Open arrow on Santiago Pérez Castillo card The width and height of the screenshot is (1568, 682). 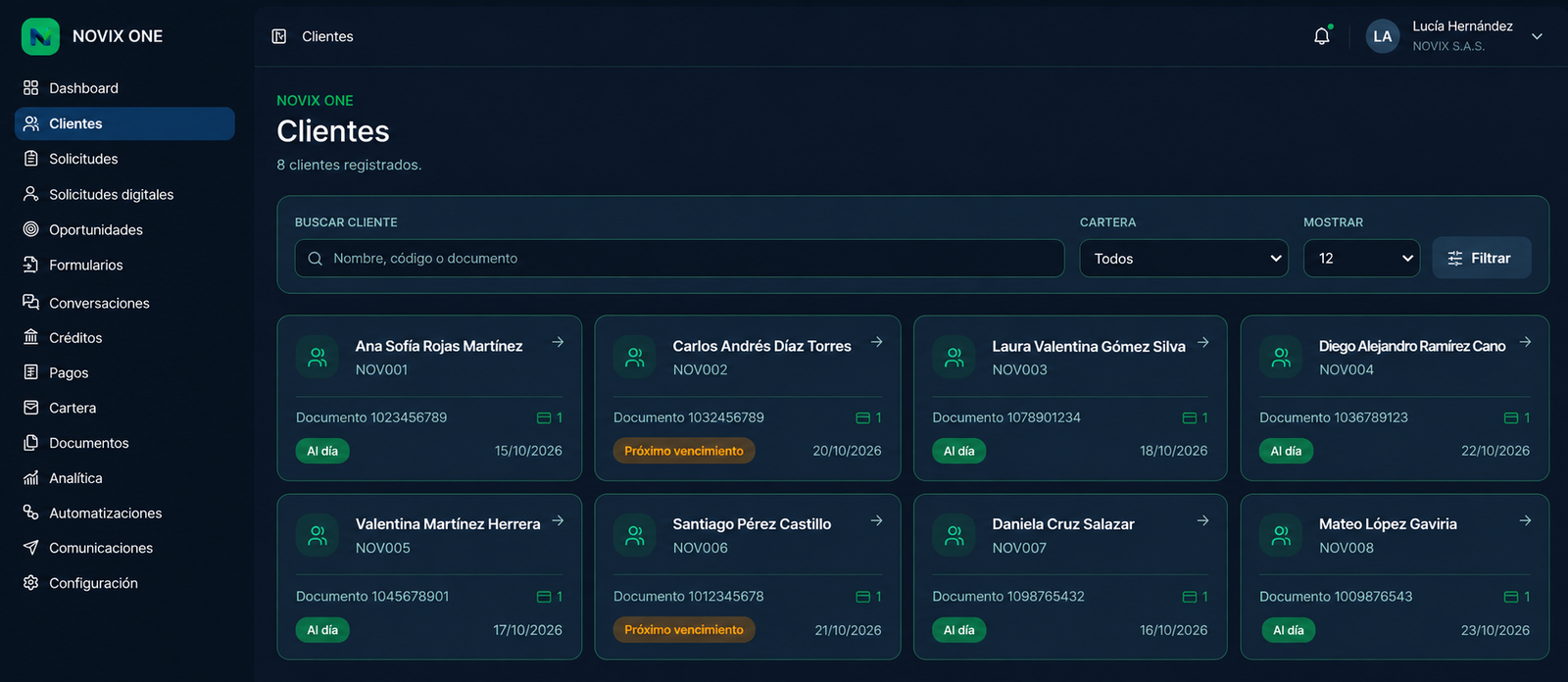(877, 520)
